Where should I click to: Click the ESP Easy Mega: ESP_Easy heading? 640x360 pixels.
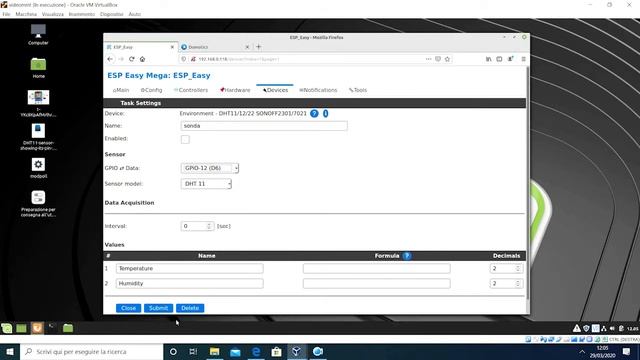[159, 76]
